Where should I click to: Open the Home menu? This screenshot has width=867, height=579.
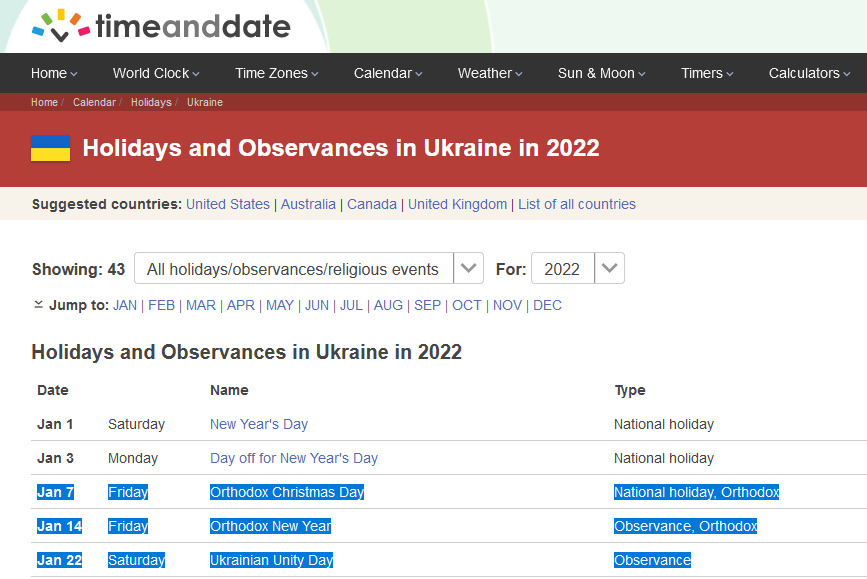tap(54, 73)
